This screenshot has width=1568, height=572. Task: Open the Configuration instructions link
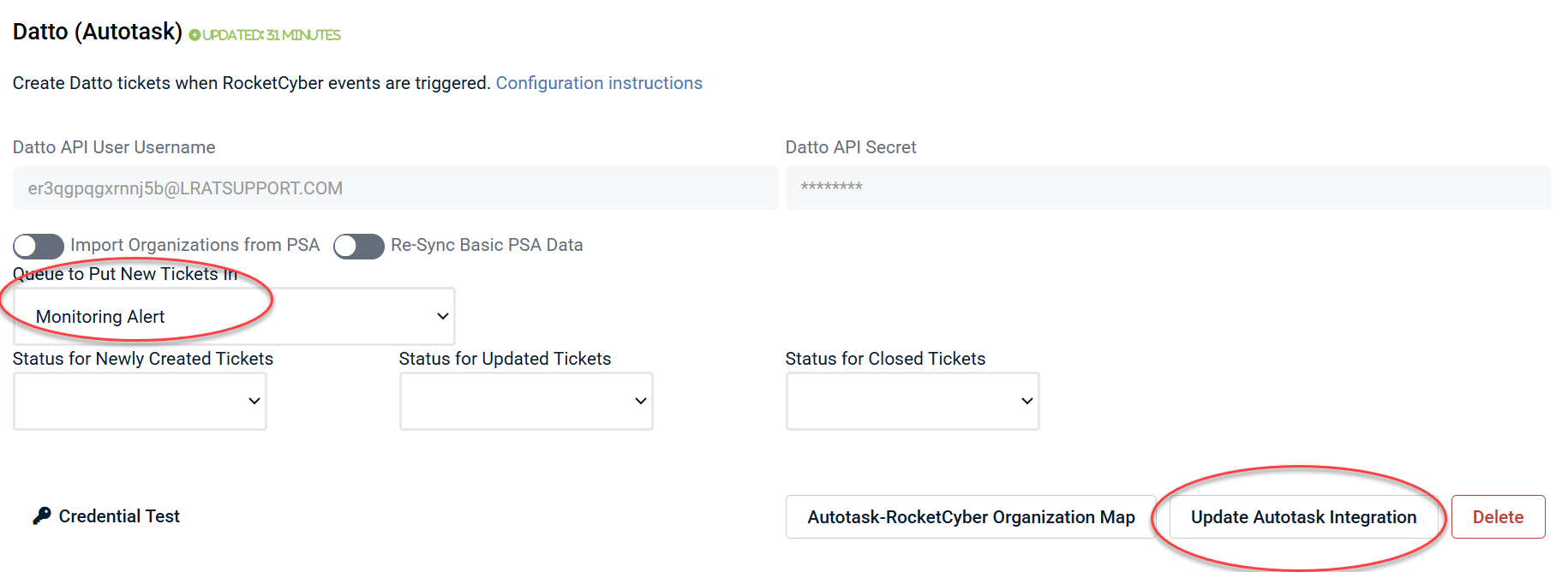point(599,83)
